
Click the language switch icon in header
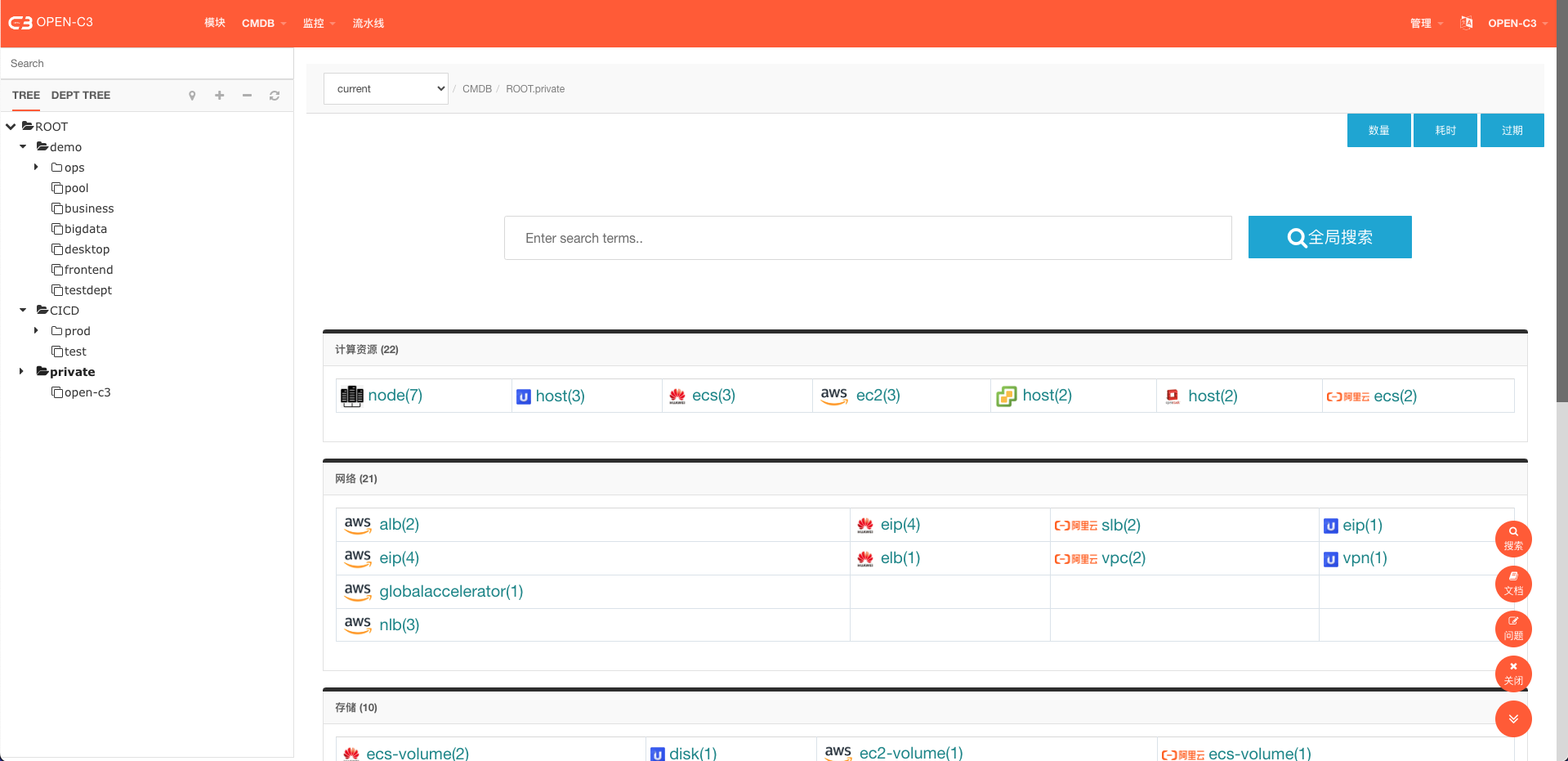pyautogui.click(x=1466, y=23)
